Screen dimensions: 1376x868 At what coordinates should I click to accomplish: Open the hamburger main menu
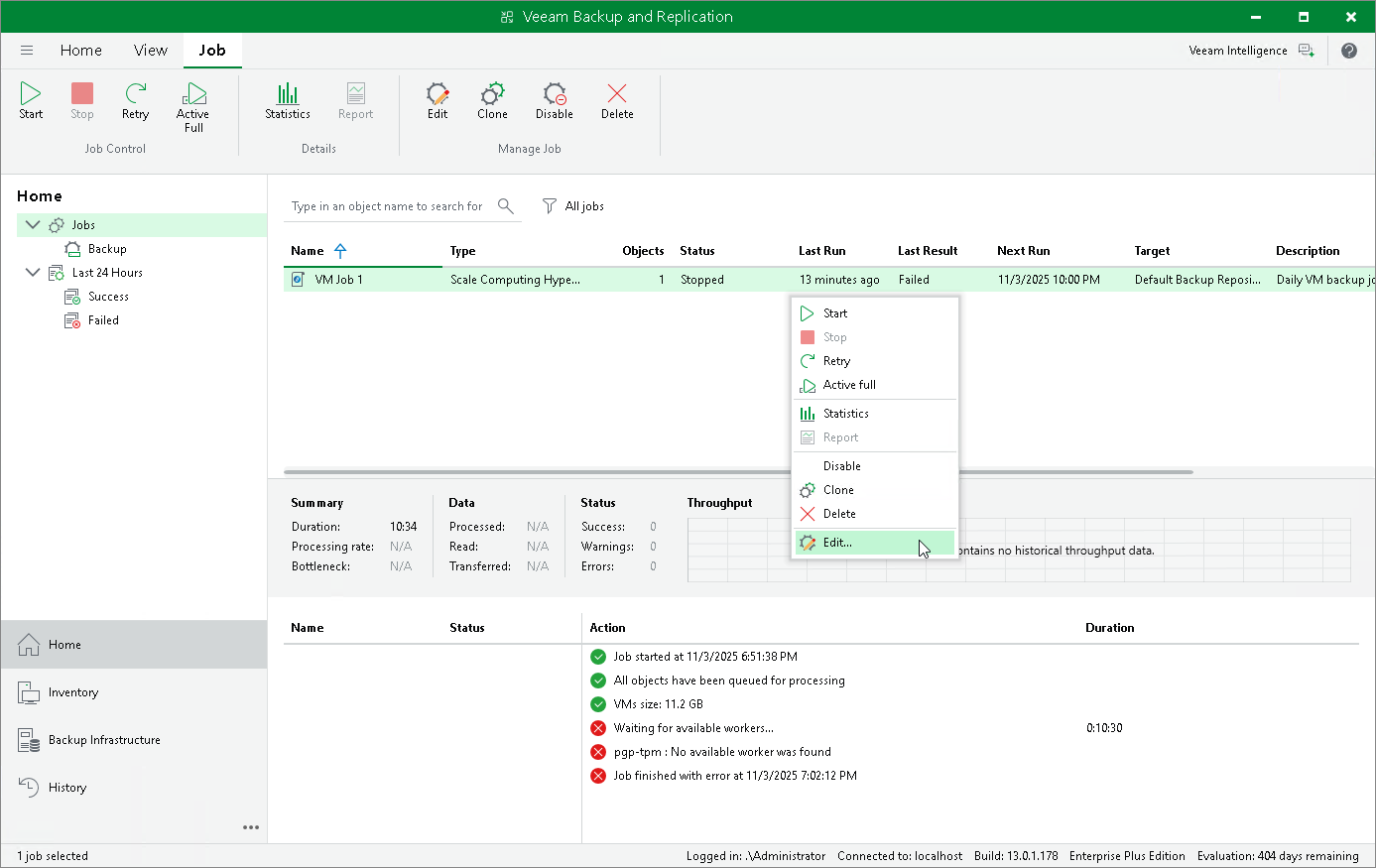[x=27, y=51]
